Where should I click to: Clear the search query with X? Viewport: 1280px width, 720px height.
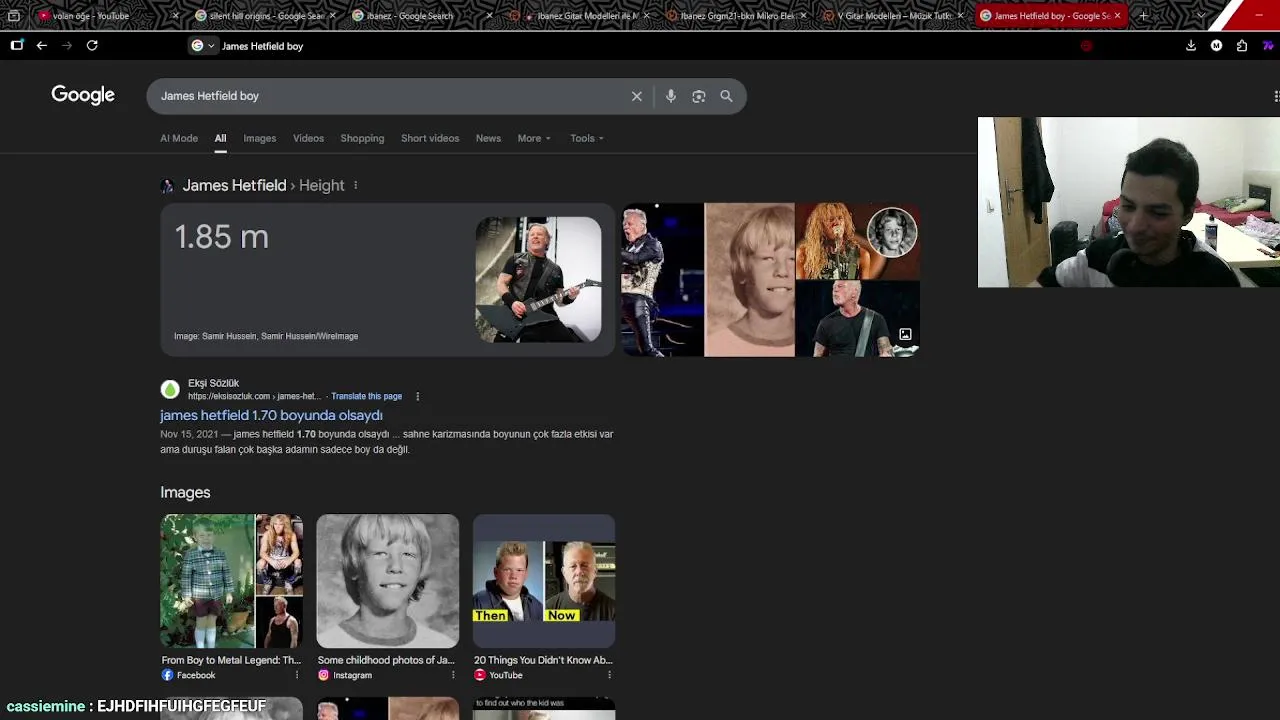point(637,96)
